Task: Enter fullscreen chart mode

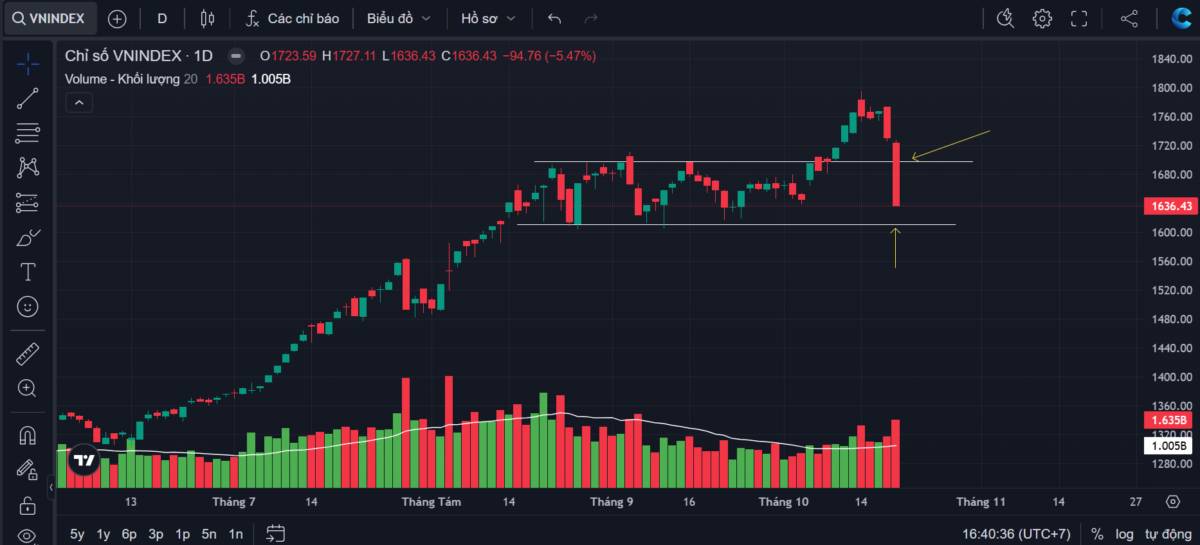Action: coord(1079,18)
